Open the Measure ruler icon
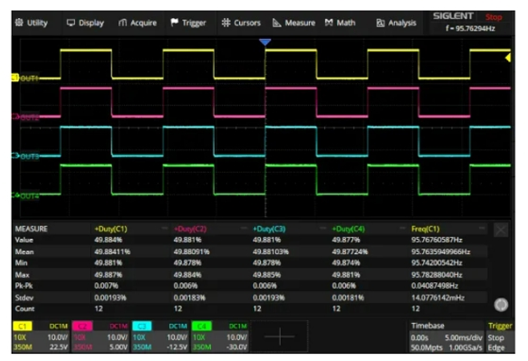 pos(276,23)
